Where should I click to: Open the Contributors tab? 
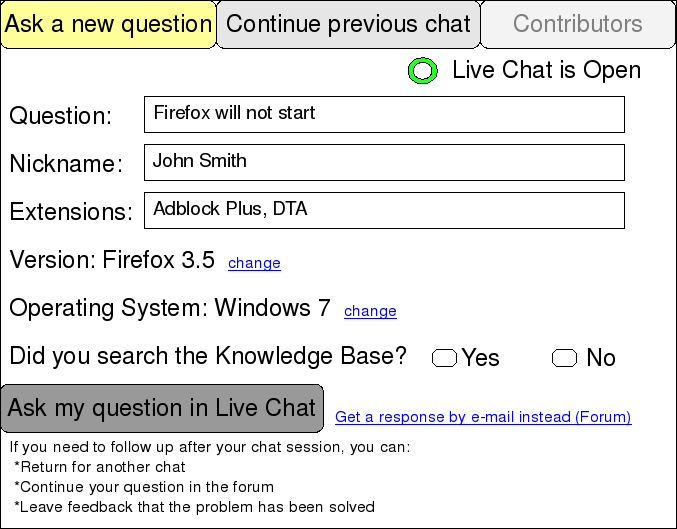[x=578, y=24]
